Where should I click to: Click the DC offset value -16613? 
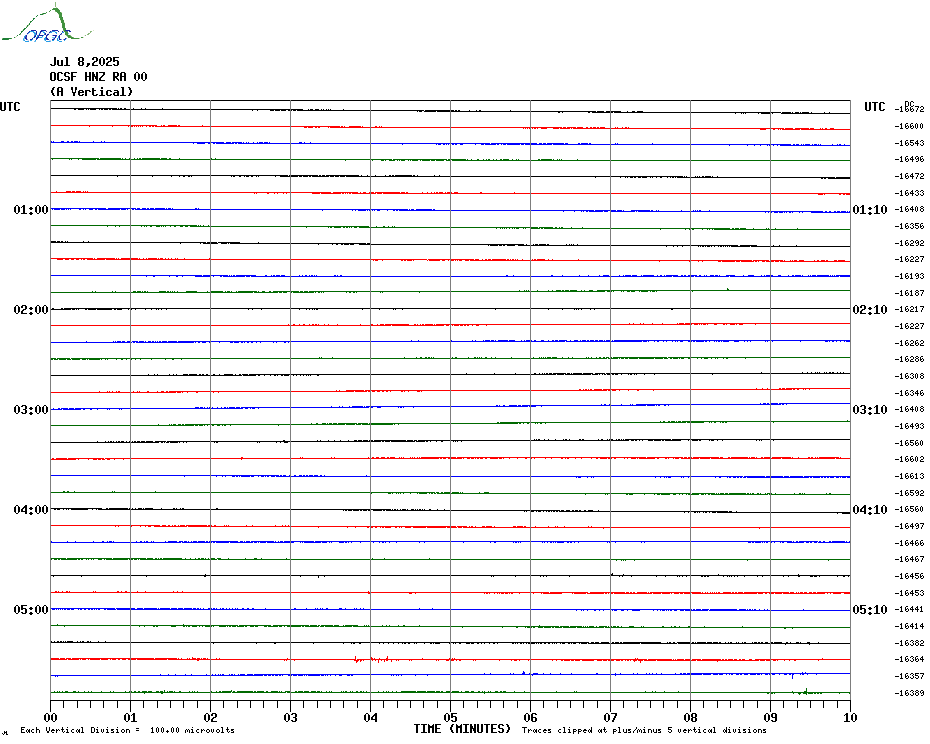pyautogui.click(x=909, y=476)
